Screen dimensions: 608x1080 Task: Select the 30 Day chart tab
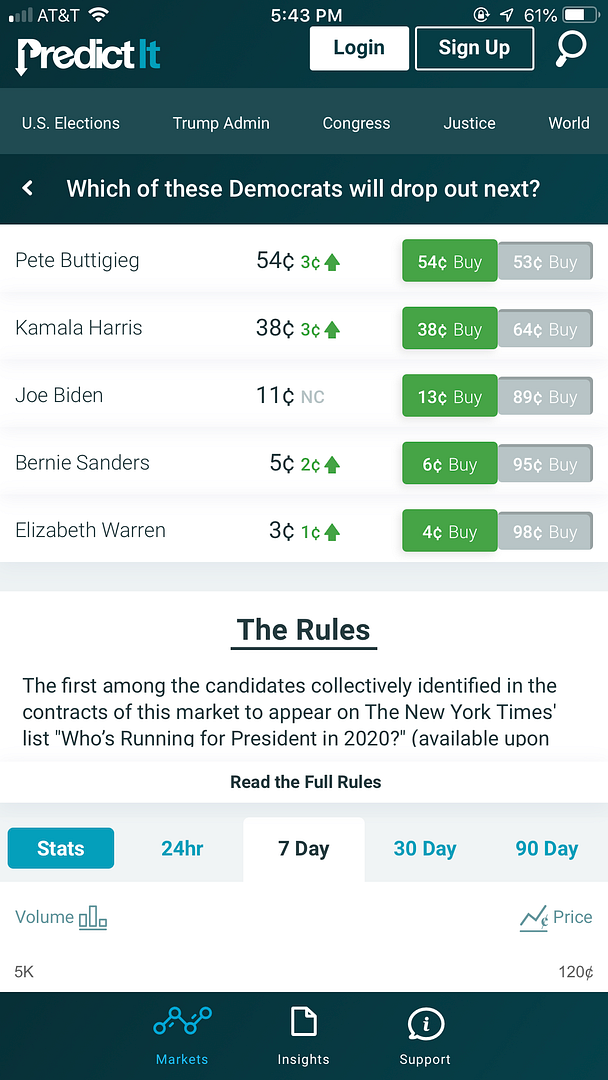tap(425, 848)
